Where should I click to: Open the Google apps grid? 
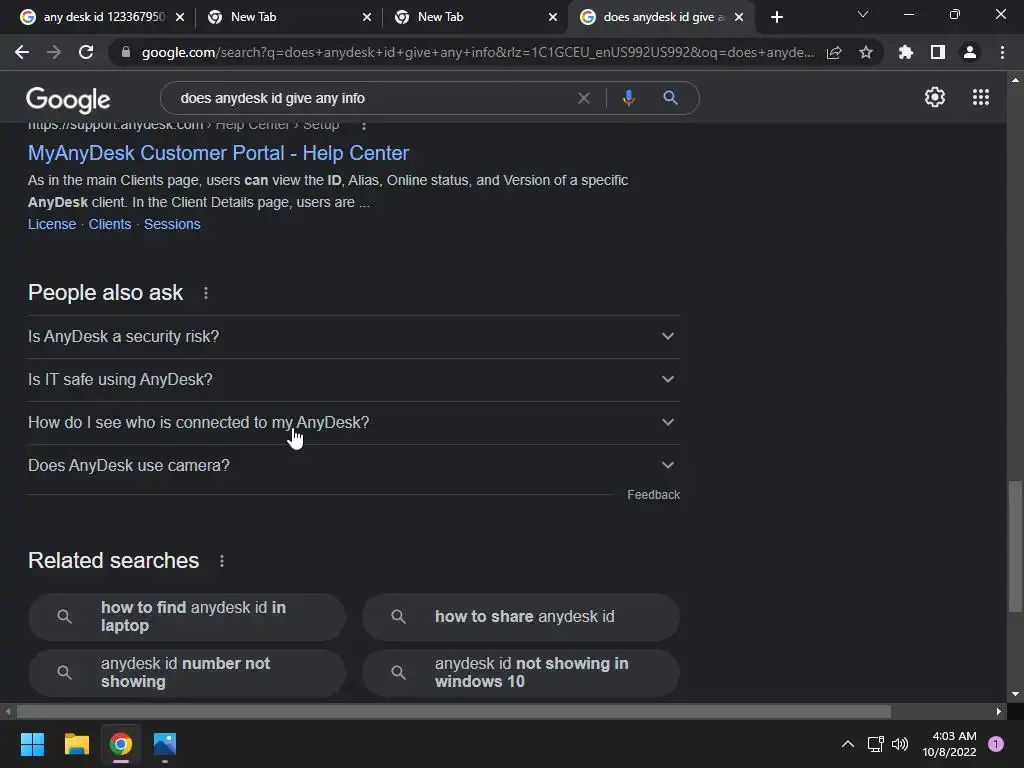981,97
